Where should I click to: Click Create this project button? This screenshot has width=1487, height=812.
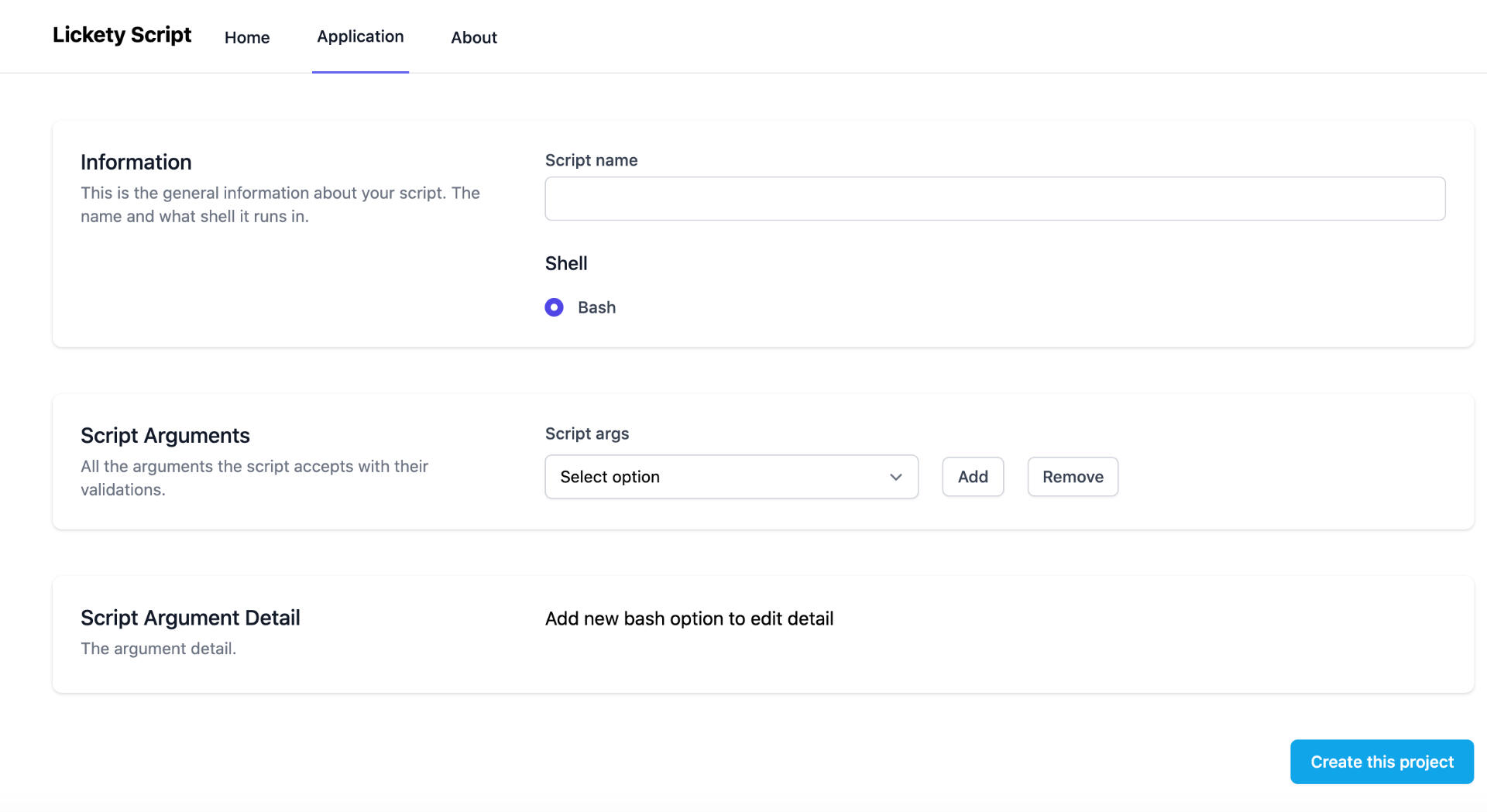[1381, 762]
